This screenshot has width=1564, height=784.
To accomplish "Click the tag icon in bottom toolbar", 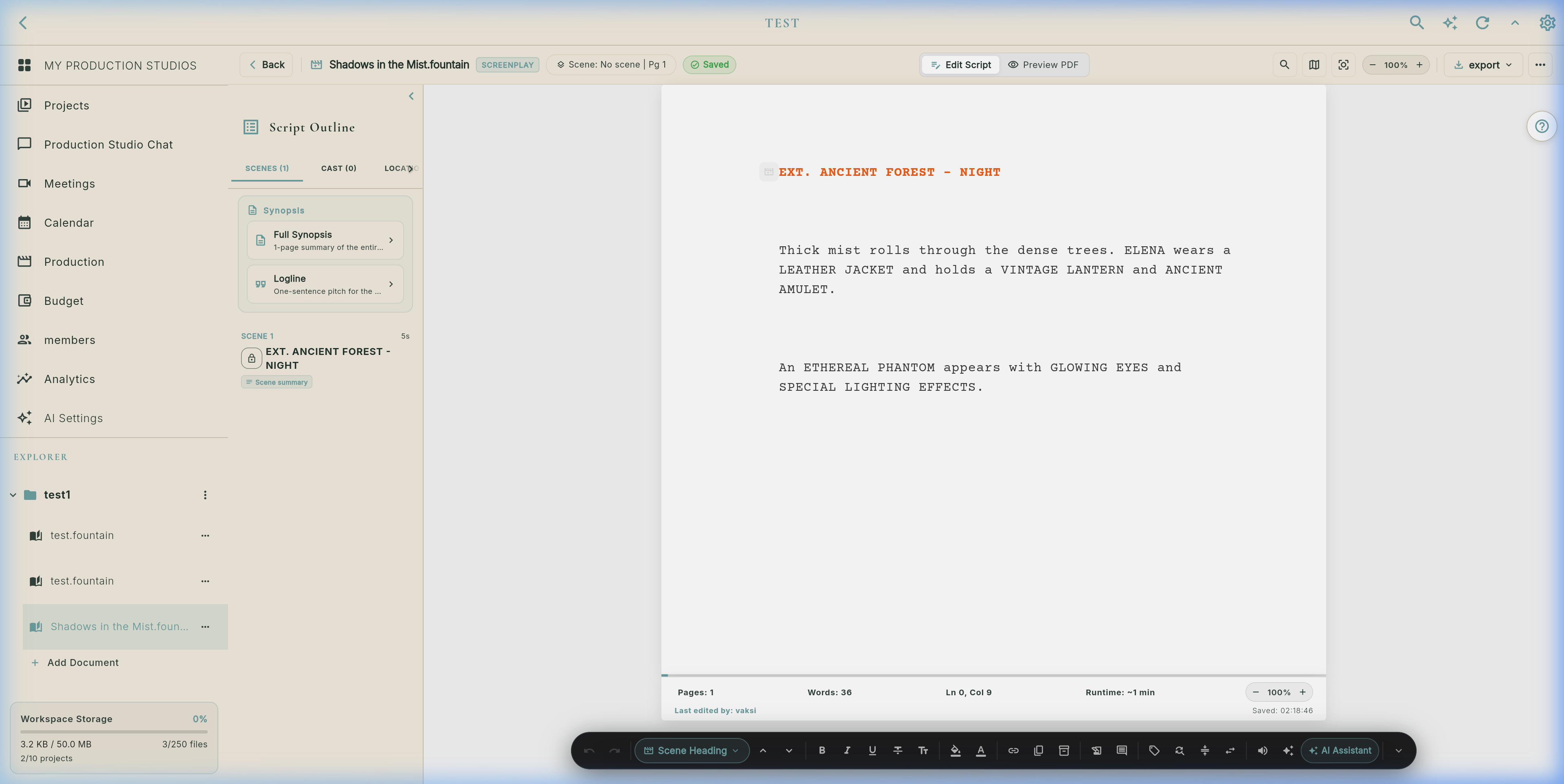I will click(x=1154, y=751).
